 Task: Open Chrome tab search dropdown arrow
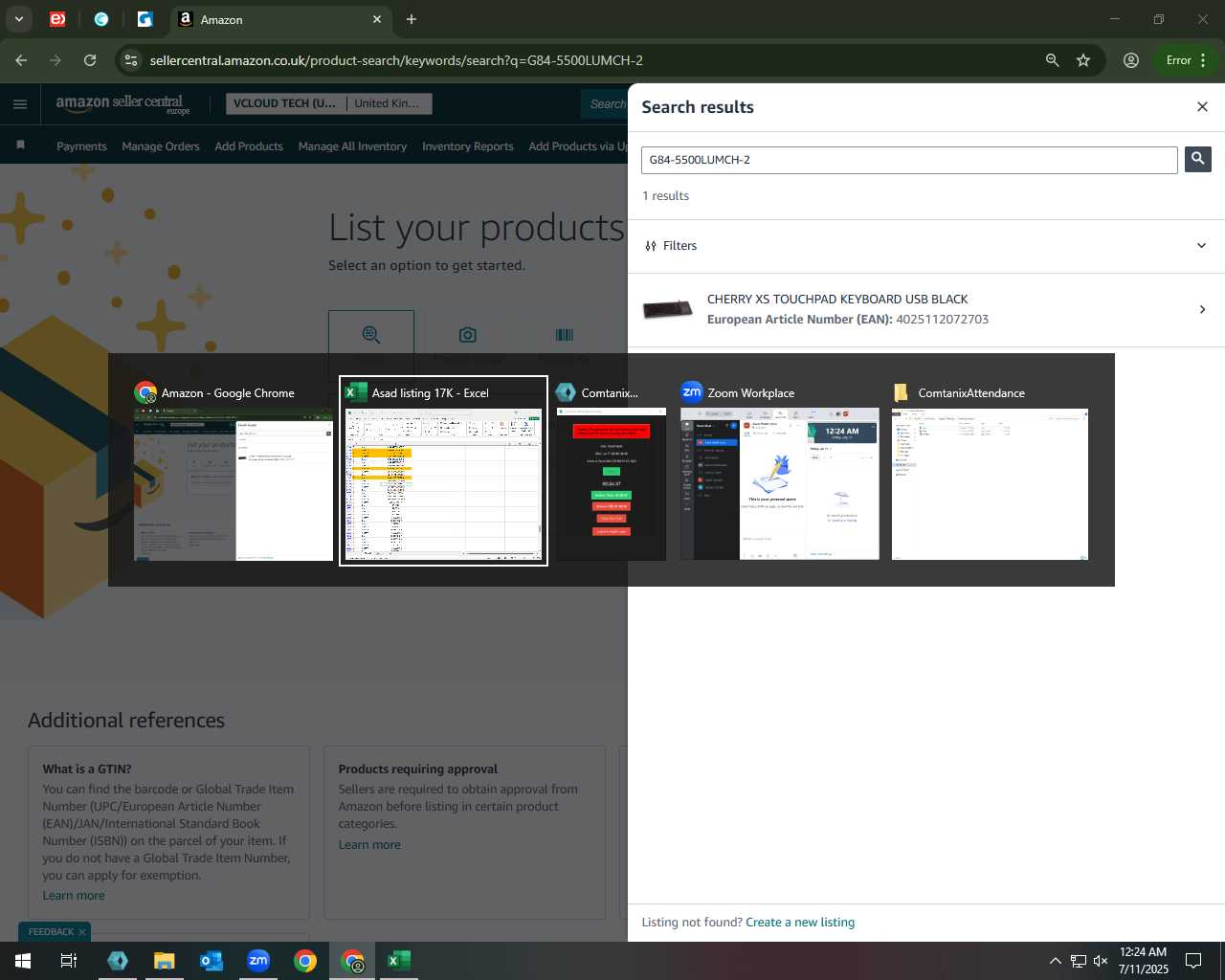pyautogui.click(x=18, y=19)
